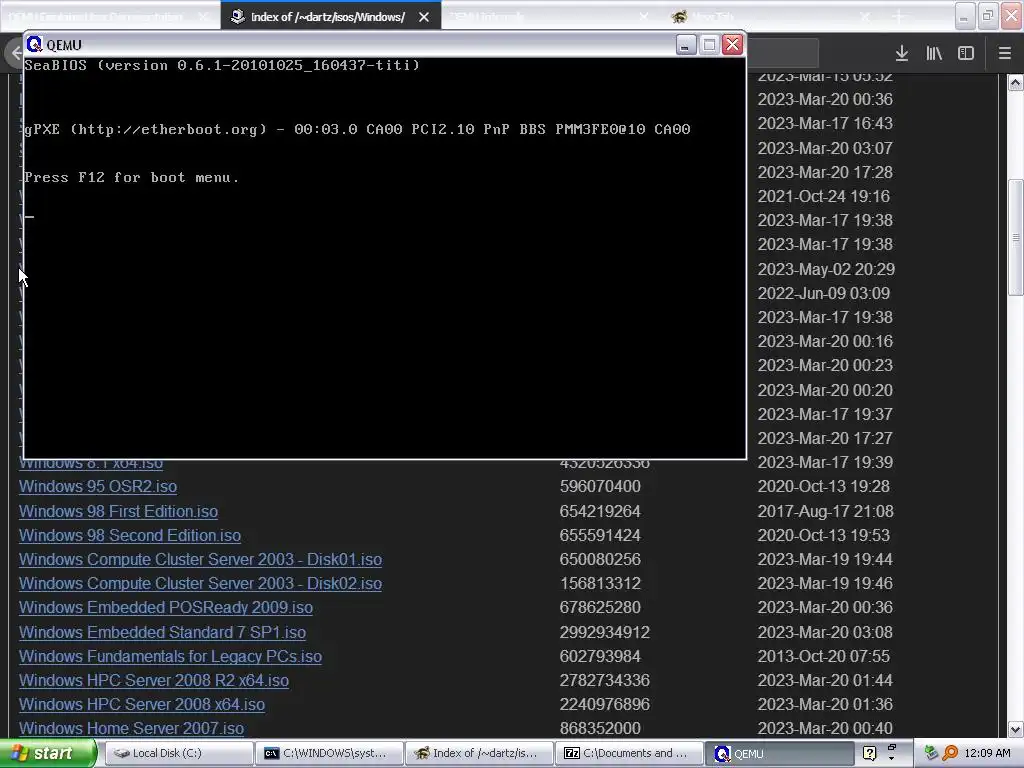Click the QEMU window title icon

pos(34,44)
